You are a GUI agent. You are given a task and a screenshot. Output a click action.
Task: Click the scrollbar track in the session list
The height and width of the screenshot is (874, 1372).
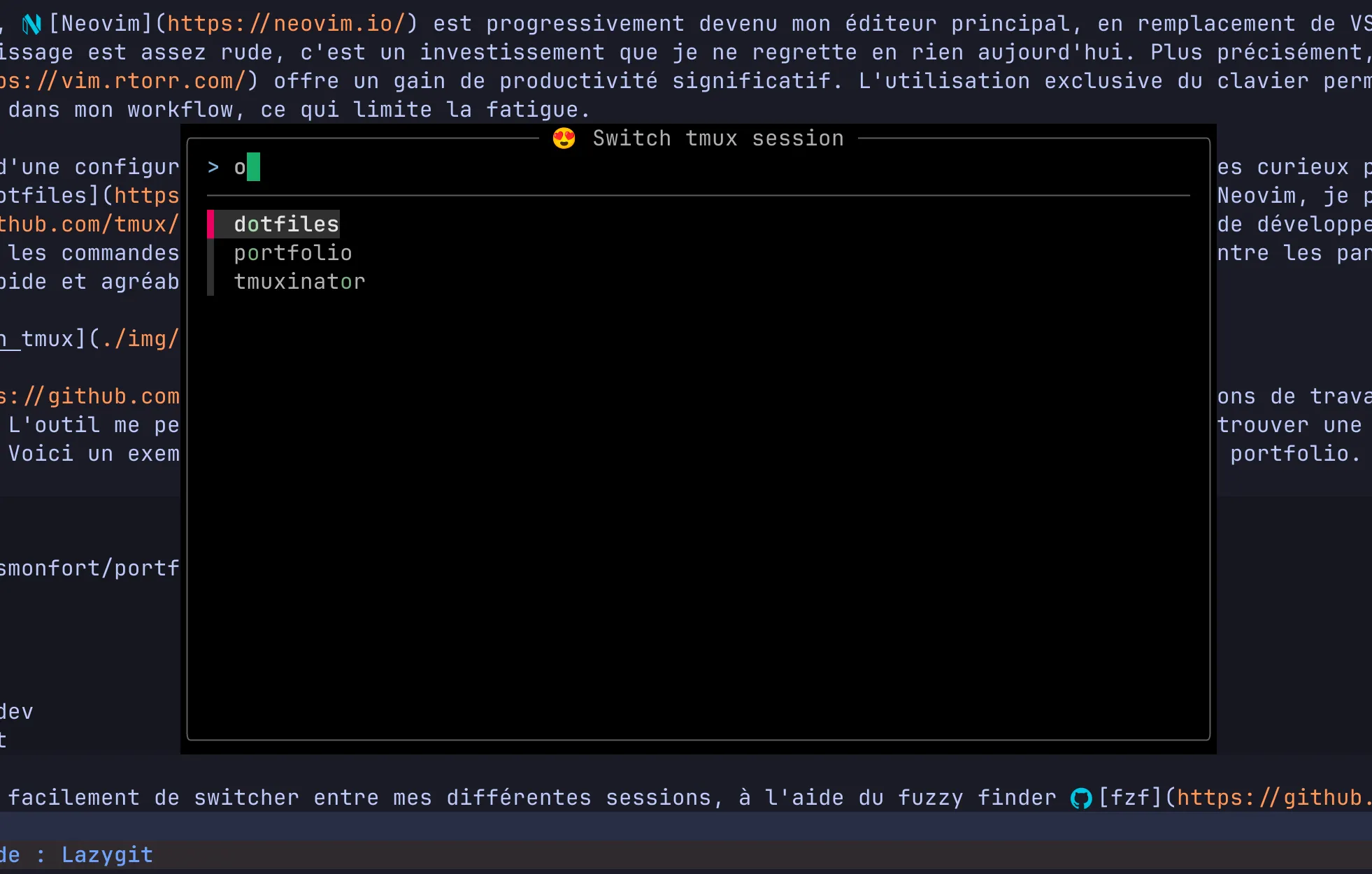coord(211,266)
